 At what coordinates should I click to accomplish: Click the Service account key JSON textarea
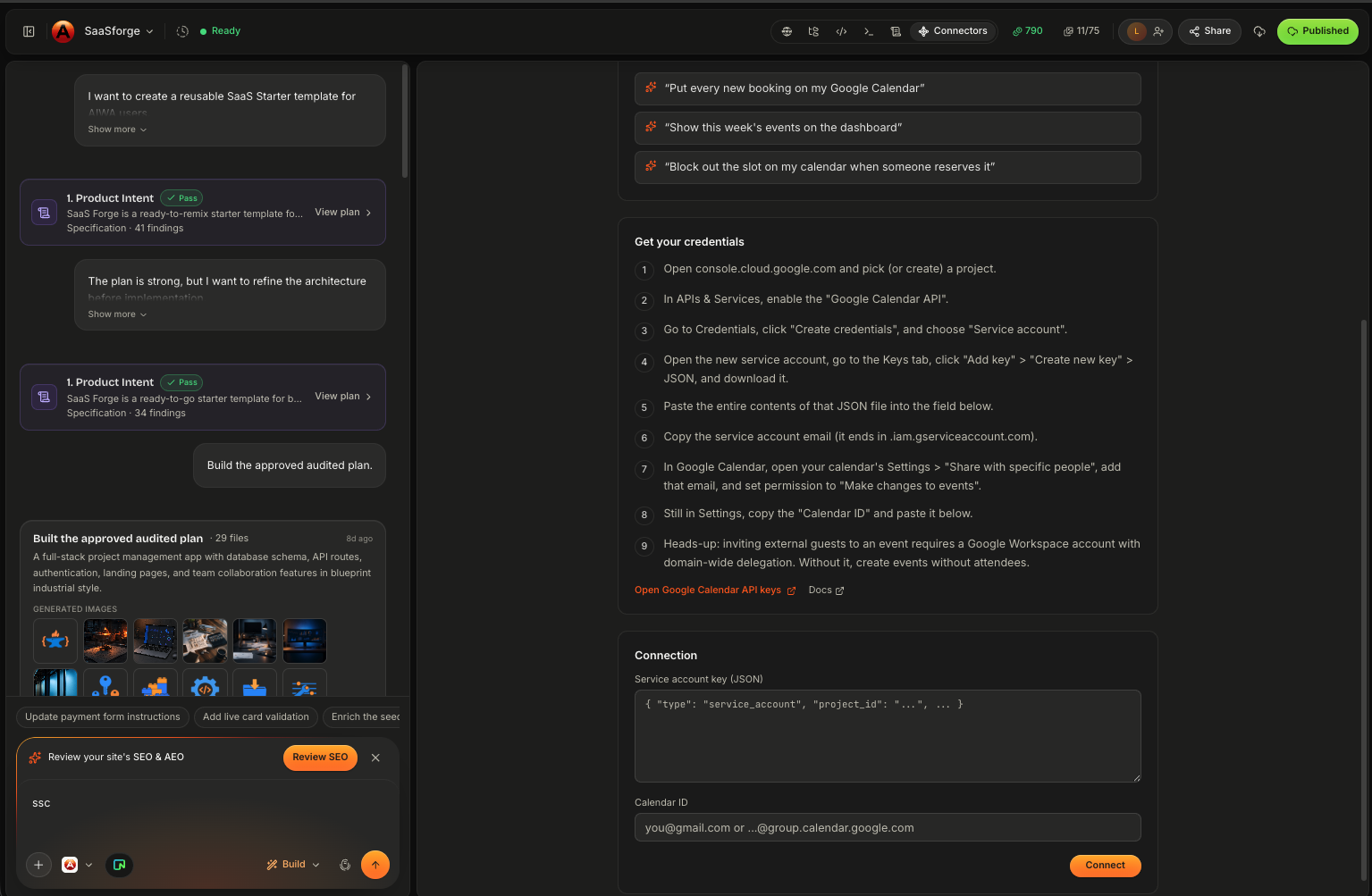point(888,736)
